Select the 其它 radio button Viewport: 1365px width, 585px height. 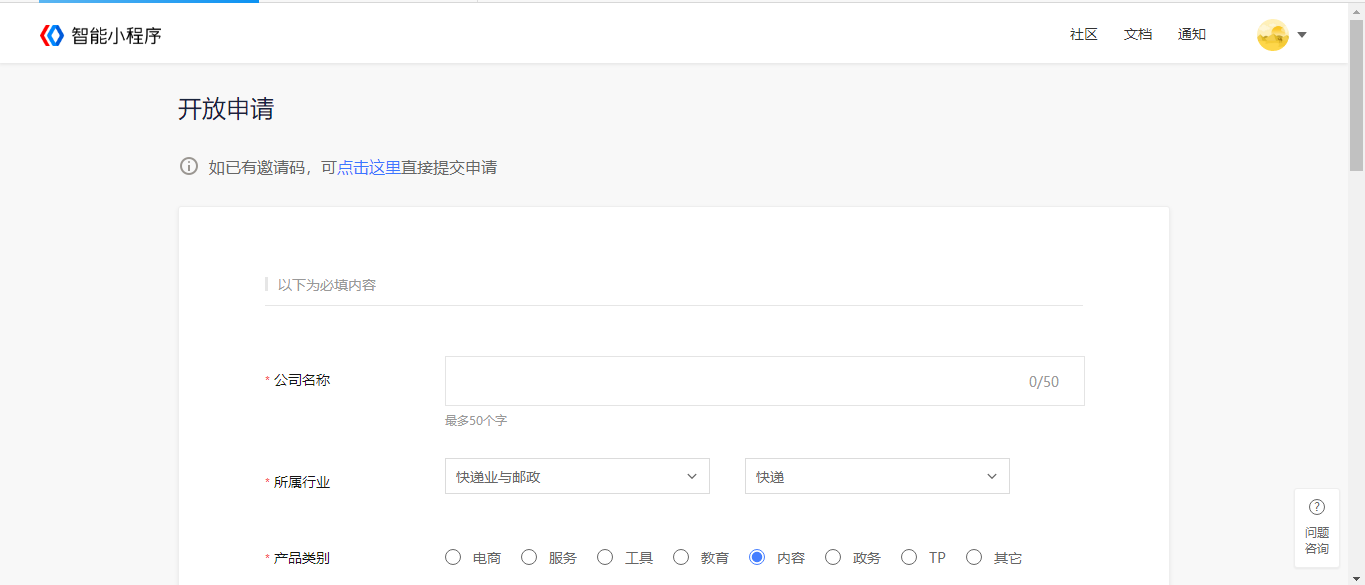point(974,557)
